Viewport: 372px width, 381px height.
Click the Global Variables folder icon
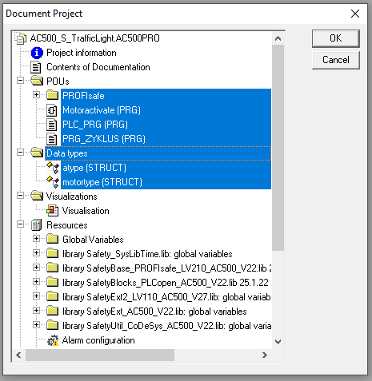pos(53,239)
